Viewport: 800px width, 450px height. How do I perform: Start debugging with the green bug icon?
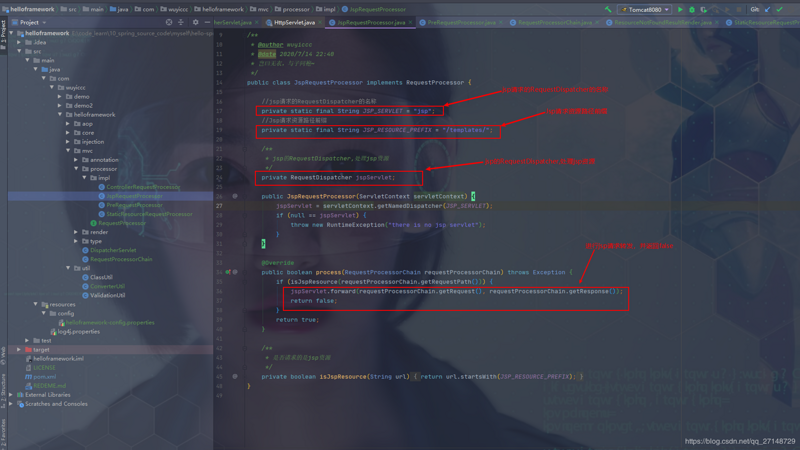click(x=692, y=9)
